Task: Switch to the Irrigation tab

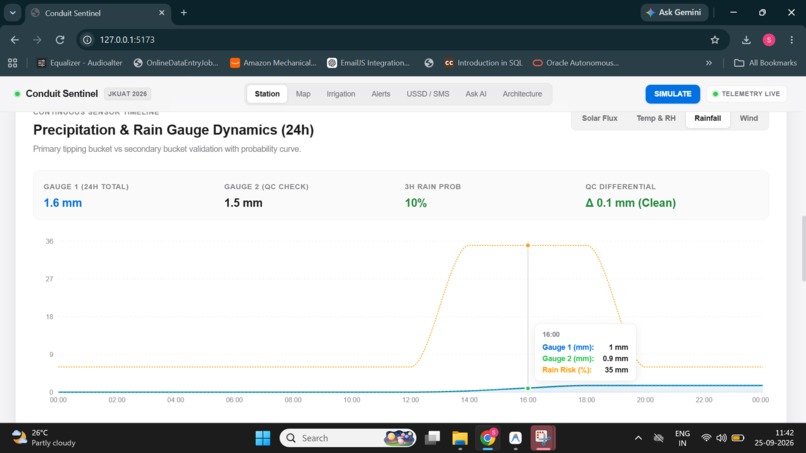Action: click(341, 94)
